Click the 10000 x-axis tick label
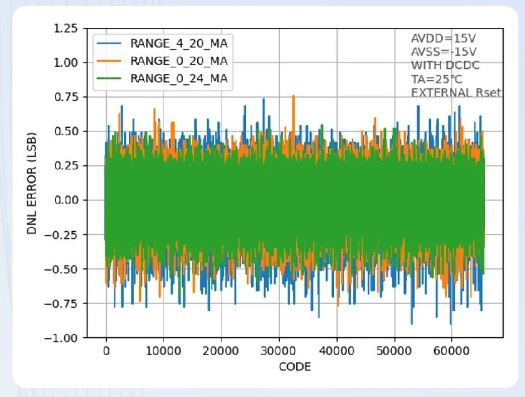 tap(163, 351)
